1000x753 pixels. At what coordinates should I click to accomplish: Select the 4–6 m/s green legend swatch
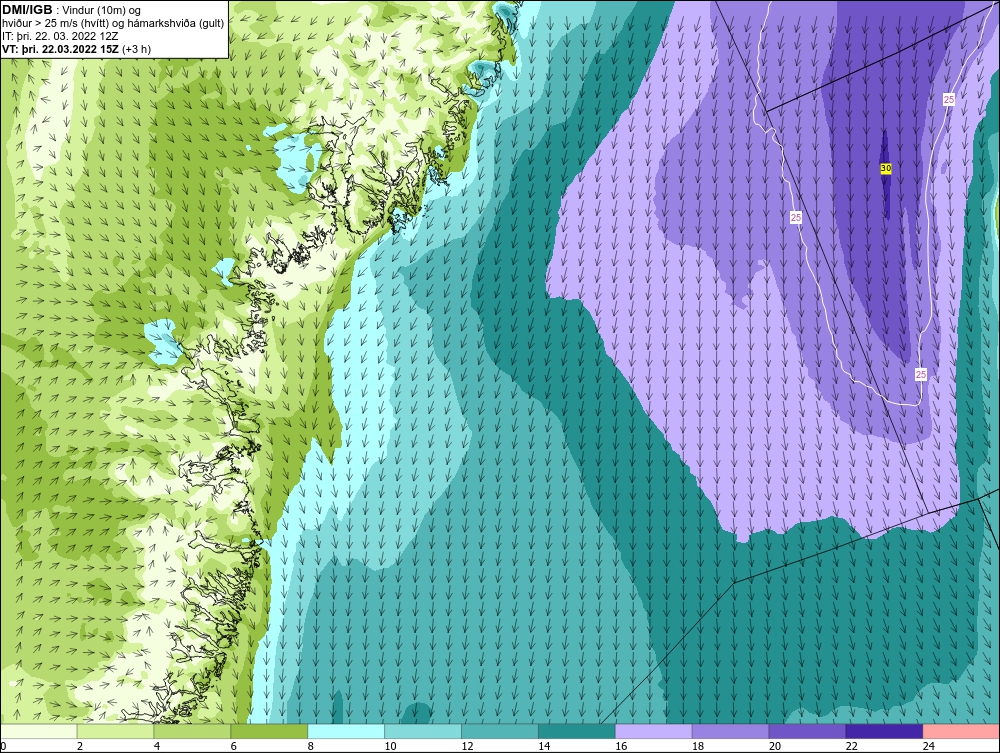(192, 731)
